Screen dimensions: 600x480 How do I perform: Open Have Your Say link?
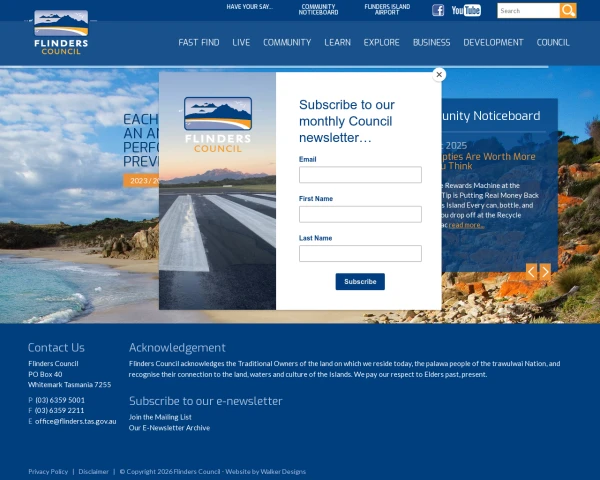249,7
